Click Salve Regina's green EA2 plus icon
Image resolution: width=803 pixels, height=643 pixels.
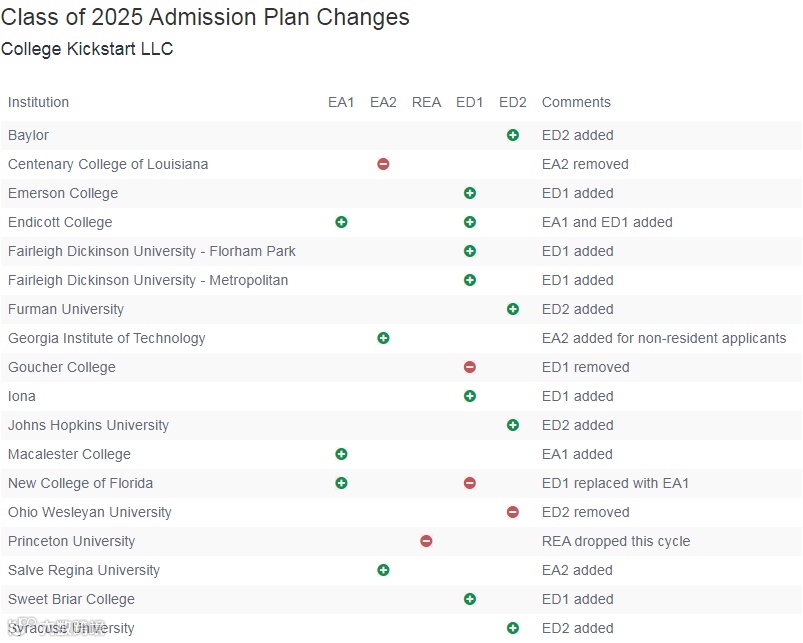[383, 570]
